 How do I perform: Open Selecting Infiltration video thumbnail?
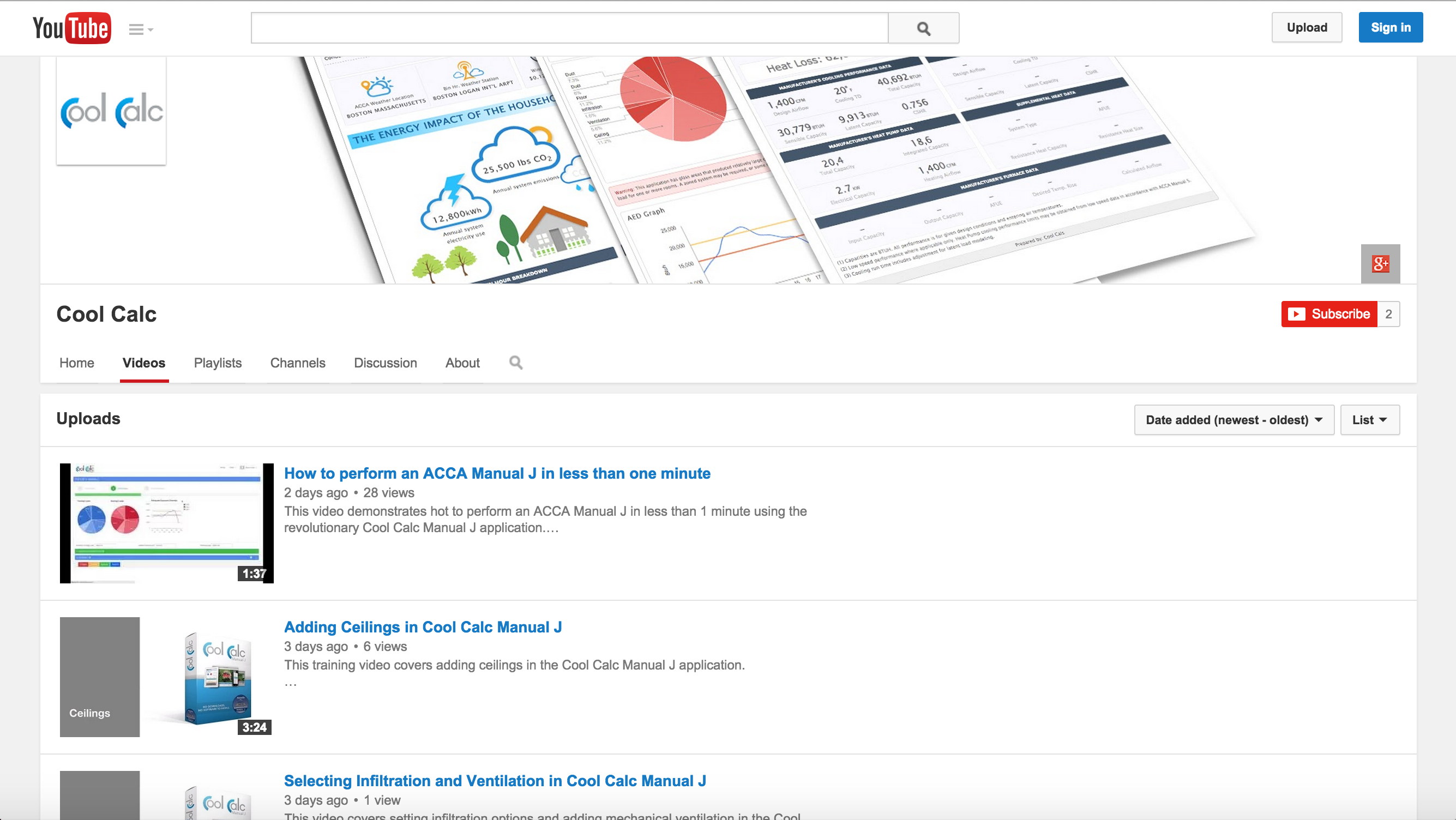point(167,795)
